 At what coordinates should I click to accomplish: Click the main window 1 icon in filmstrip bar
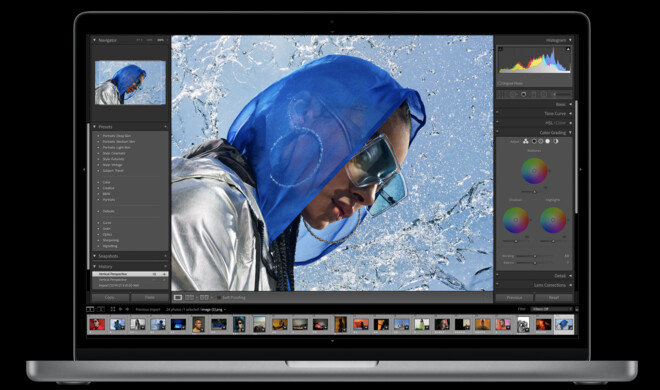tap(90, 309)
